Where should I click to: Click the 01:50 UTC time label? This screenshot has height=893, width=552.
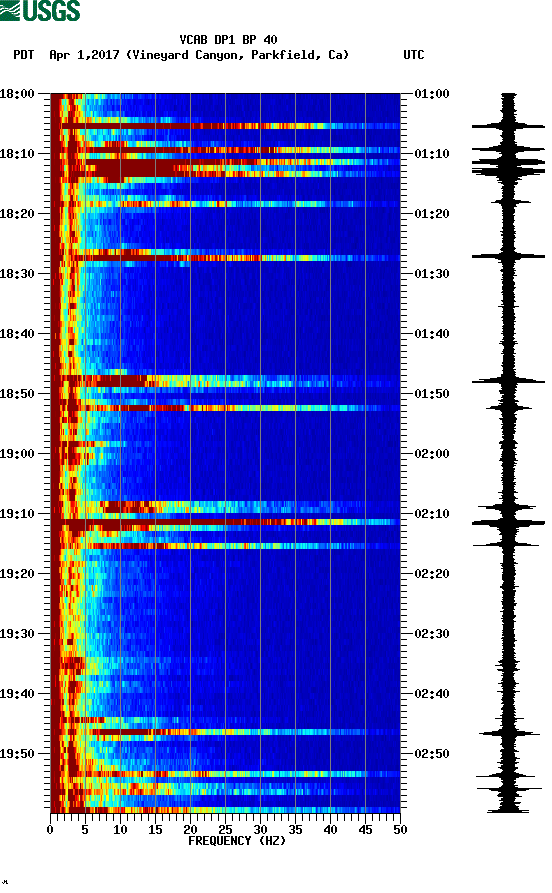point(432,394)
